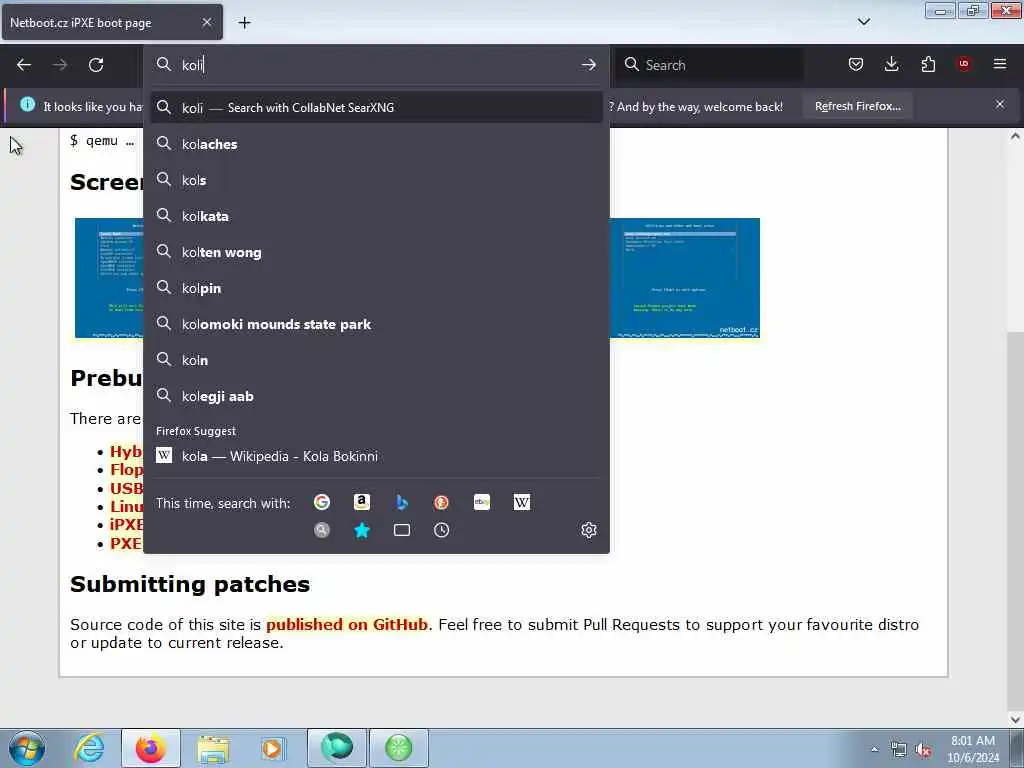Choose the kols suggestion
Viewport: 1024px width, 768px height.
point(376,180)
